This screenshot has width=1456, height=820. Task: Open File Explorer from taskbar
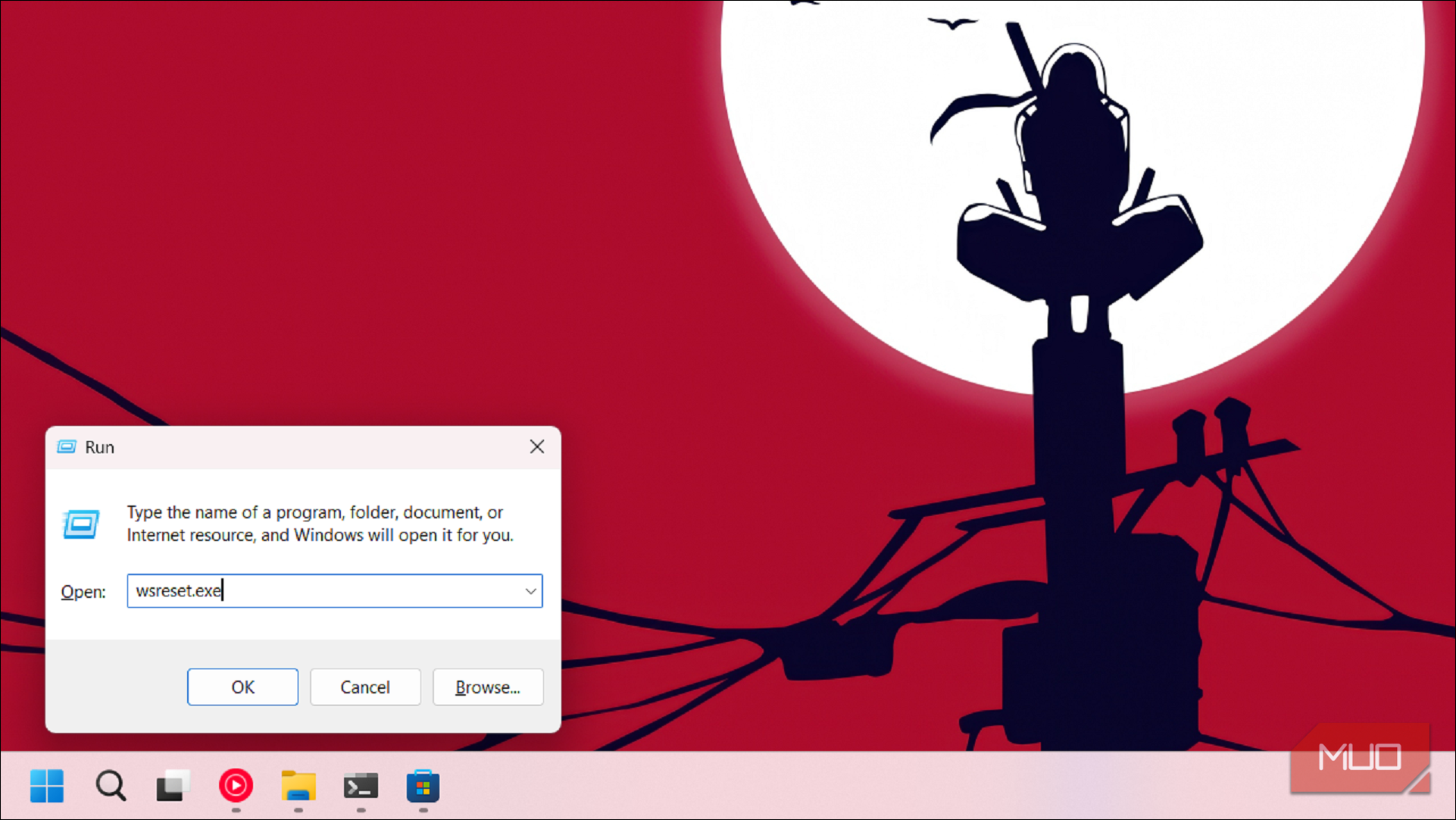click(298, 786)
